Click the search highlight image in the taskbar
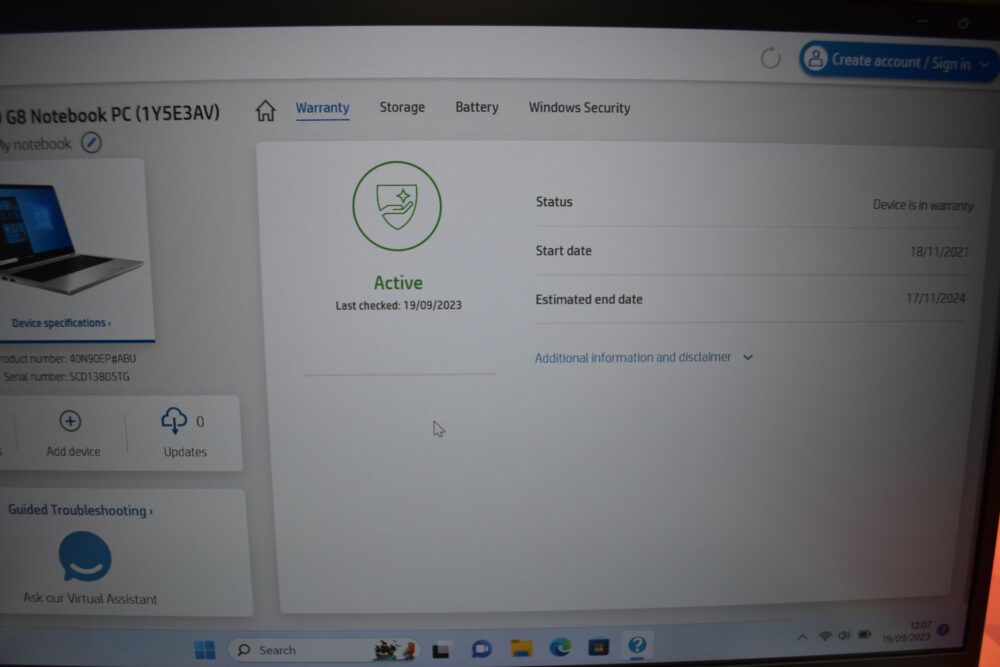 coord(395,650)
